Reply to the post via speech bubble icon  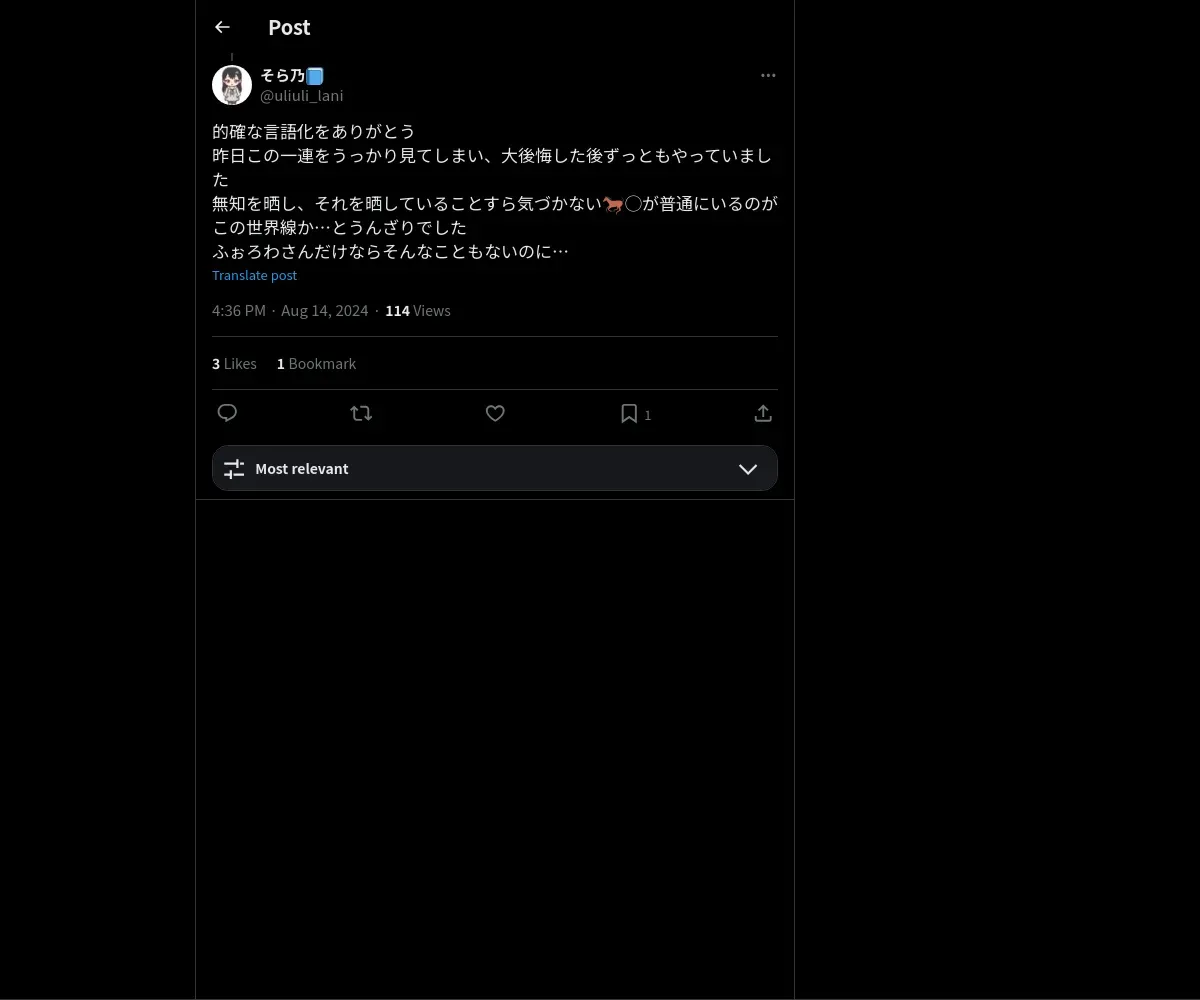pyautogui.click(x=227, y=413)
